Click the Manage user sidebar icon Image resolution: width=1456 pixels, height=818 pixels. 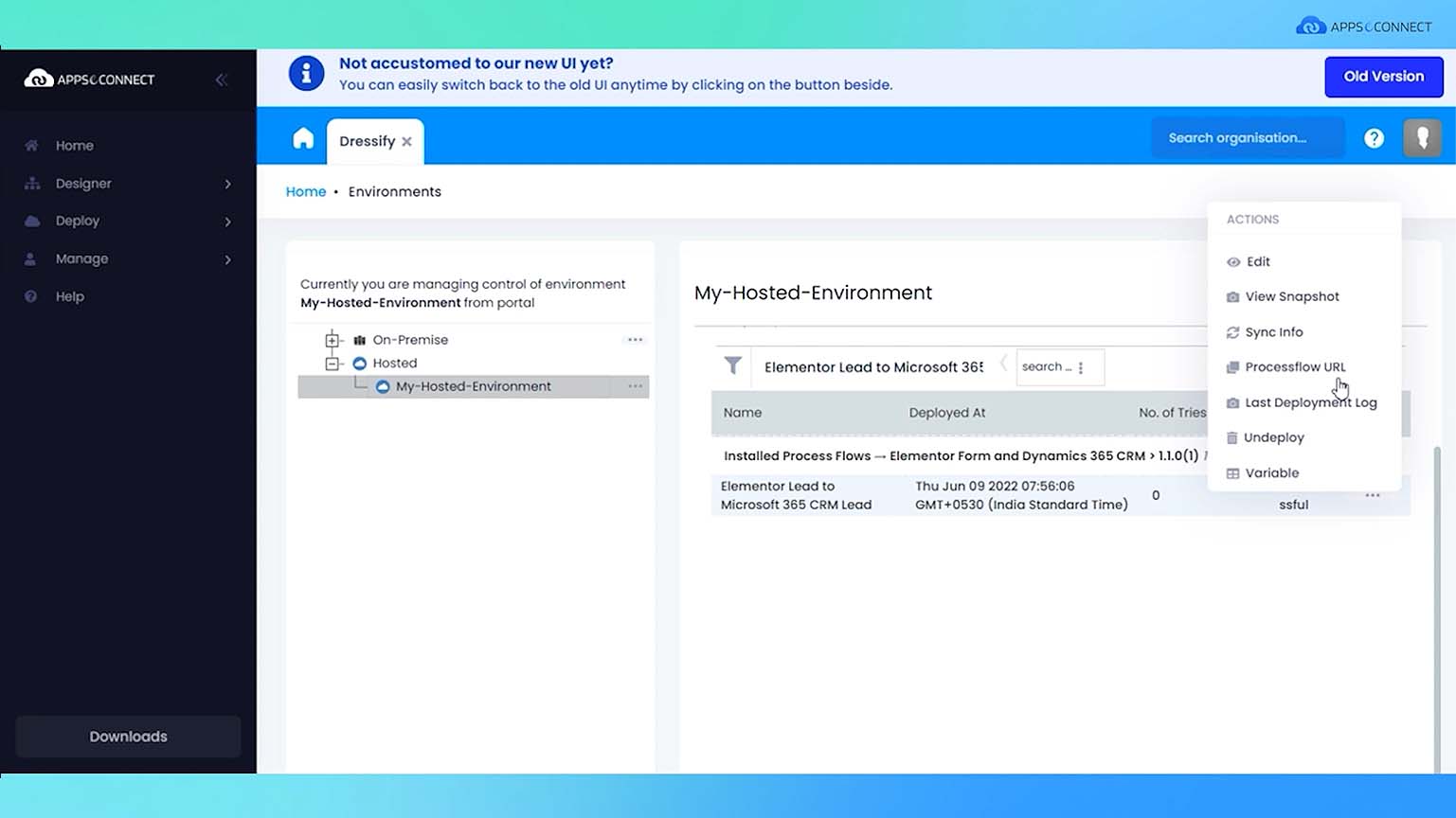tap(31, 259)
